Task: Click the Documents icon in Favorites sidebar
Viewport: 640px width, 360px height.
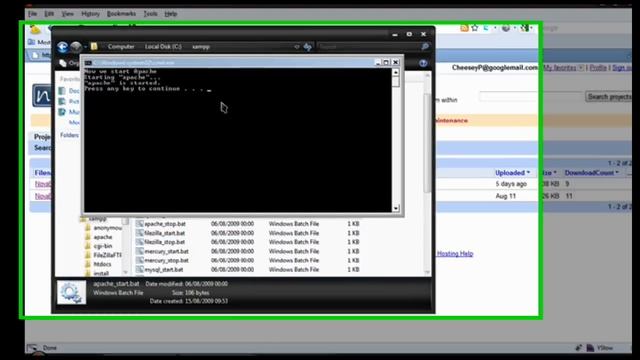Action: point(62,91)
